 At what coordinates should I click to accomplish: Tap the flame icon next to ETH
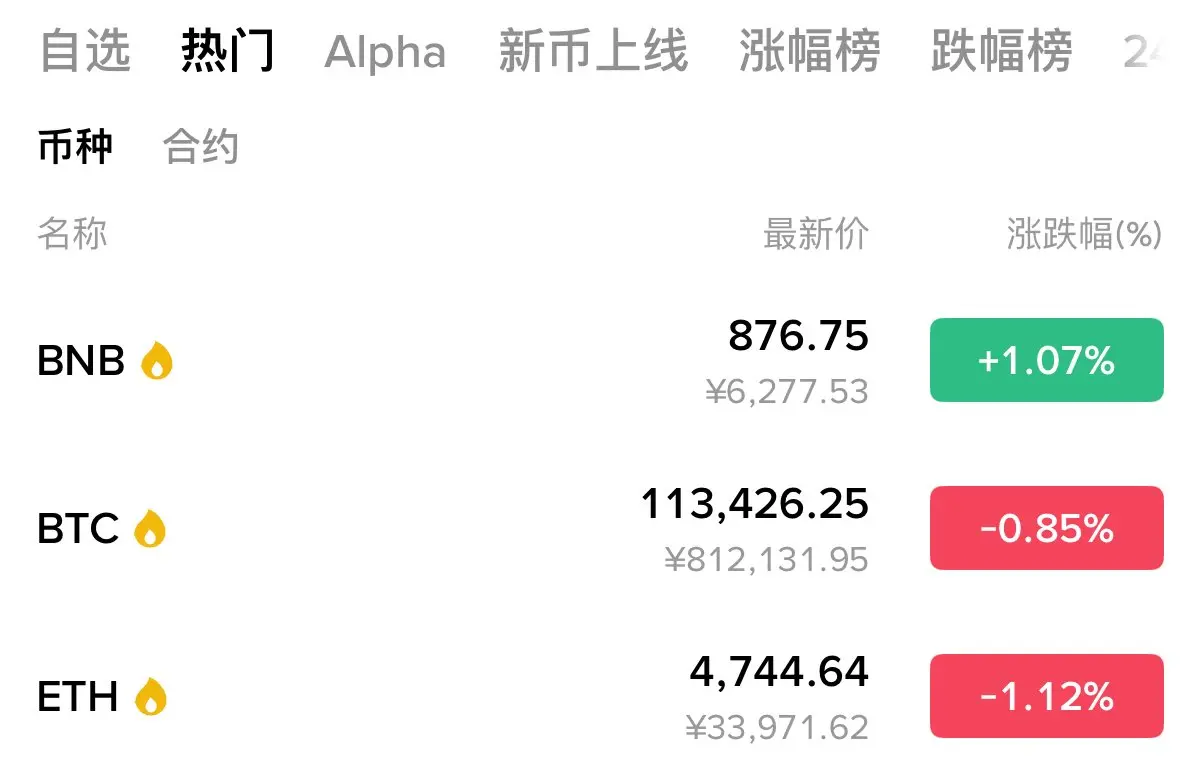[151, 697]
